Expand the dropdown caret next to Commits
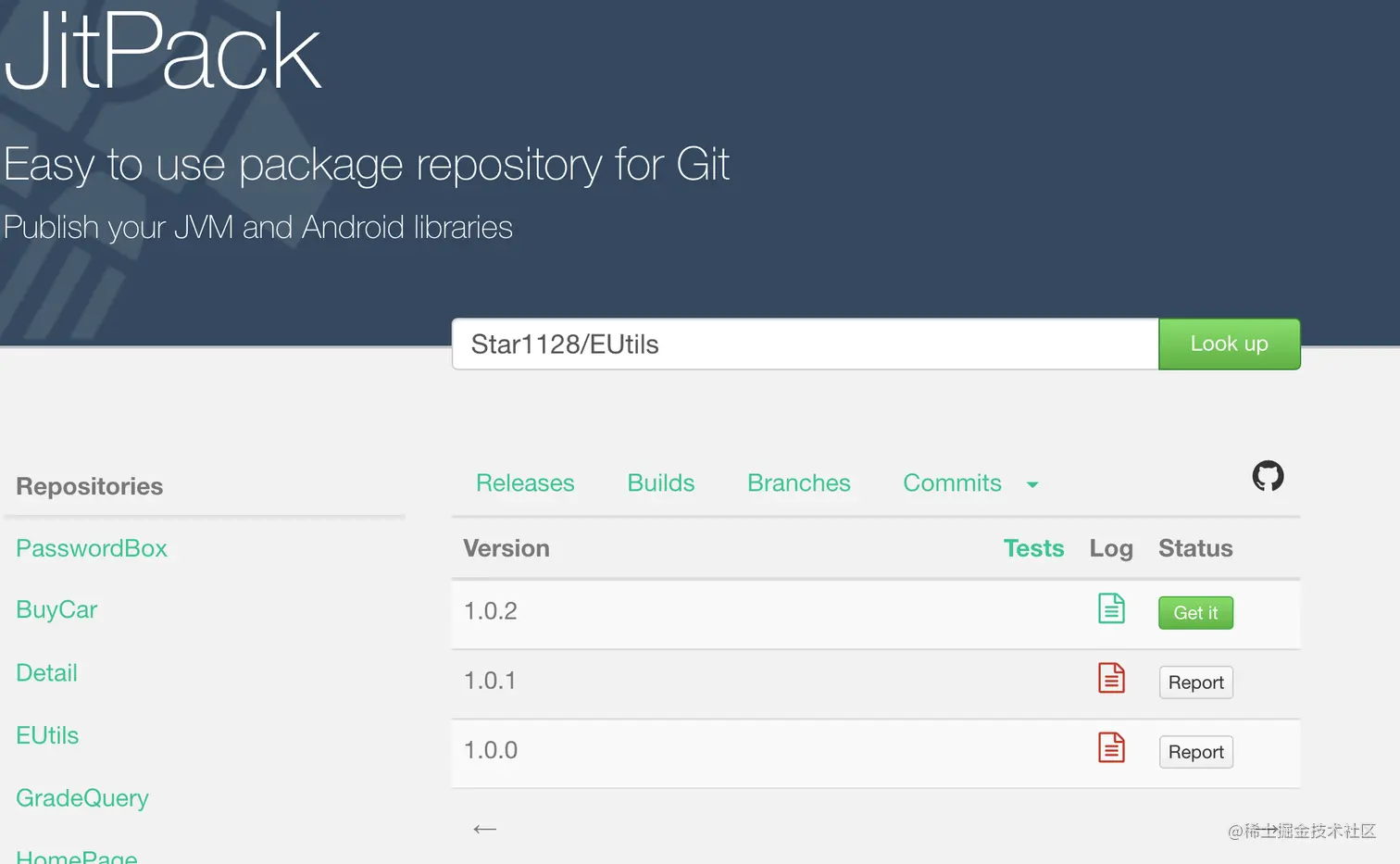This screenshot has height=864, width=1400. [1032, 484]
